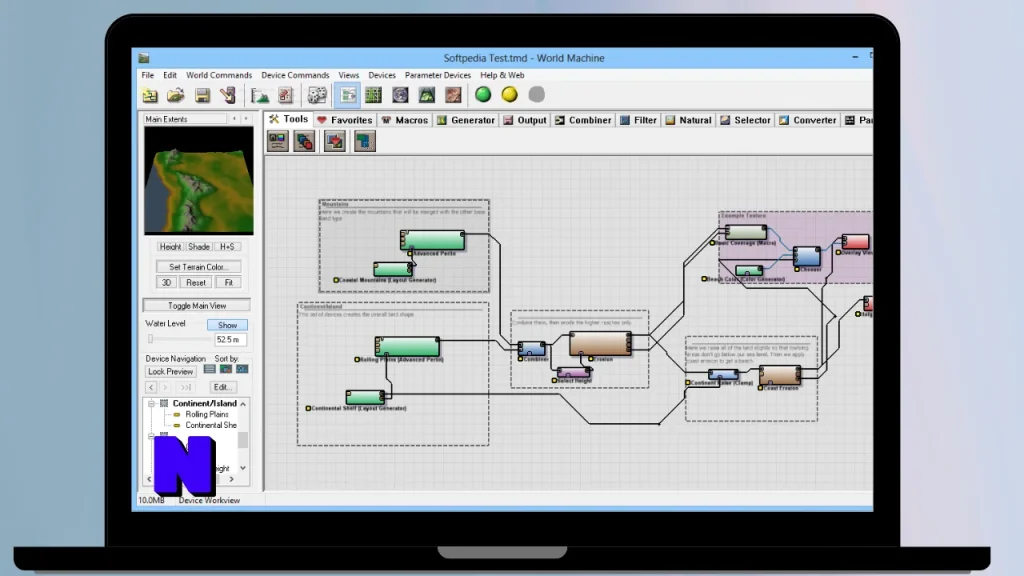Select the colored cubes group tool icon

point(304,141)
